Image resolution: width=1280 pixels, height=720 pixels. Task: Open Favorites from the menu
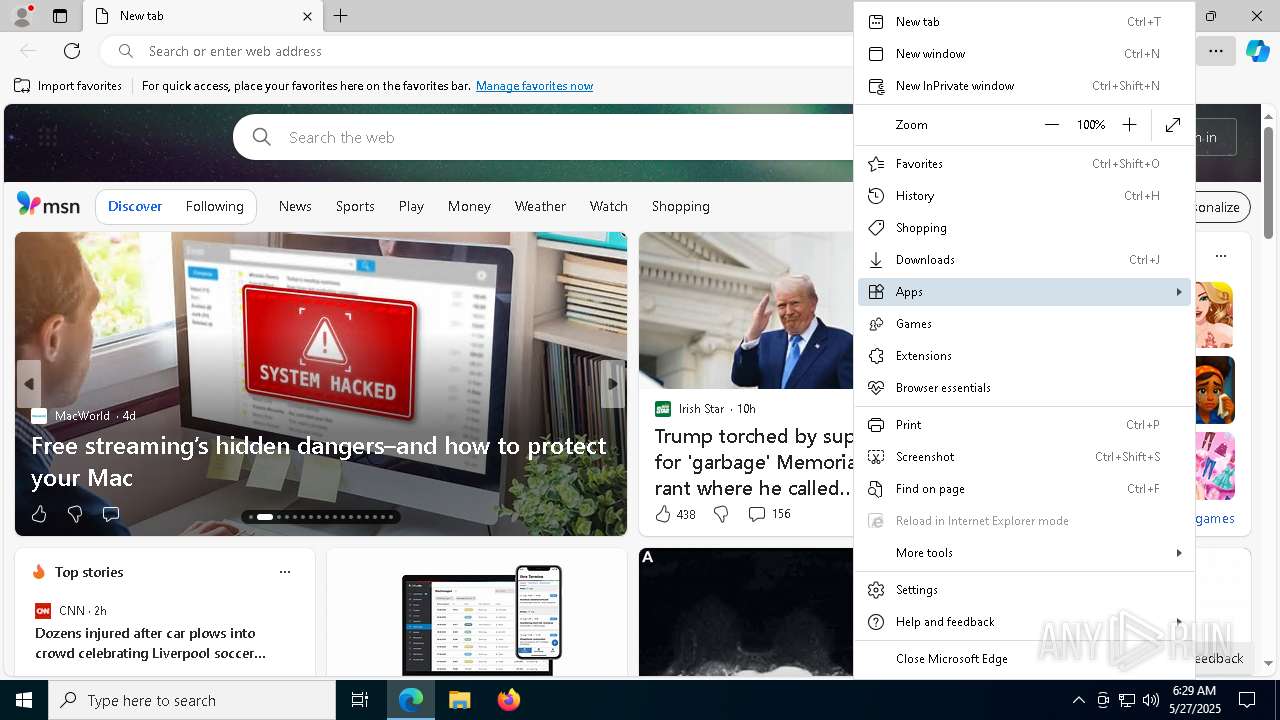click(x=1024, y=164)
